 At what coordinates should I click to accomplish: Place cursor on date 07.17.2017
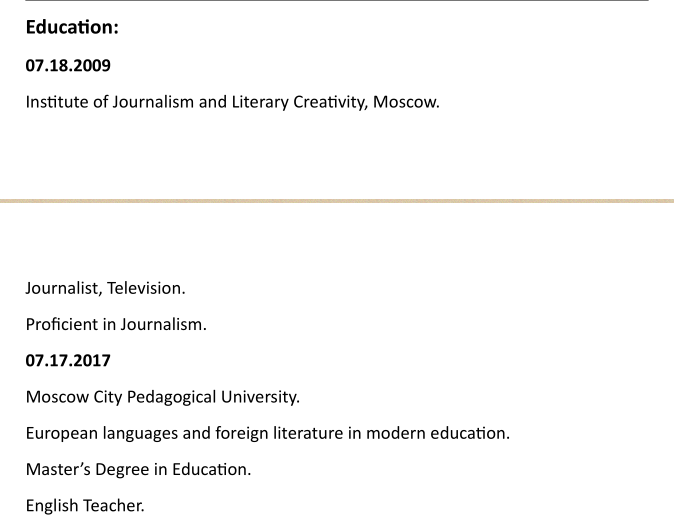(68, 360)
